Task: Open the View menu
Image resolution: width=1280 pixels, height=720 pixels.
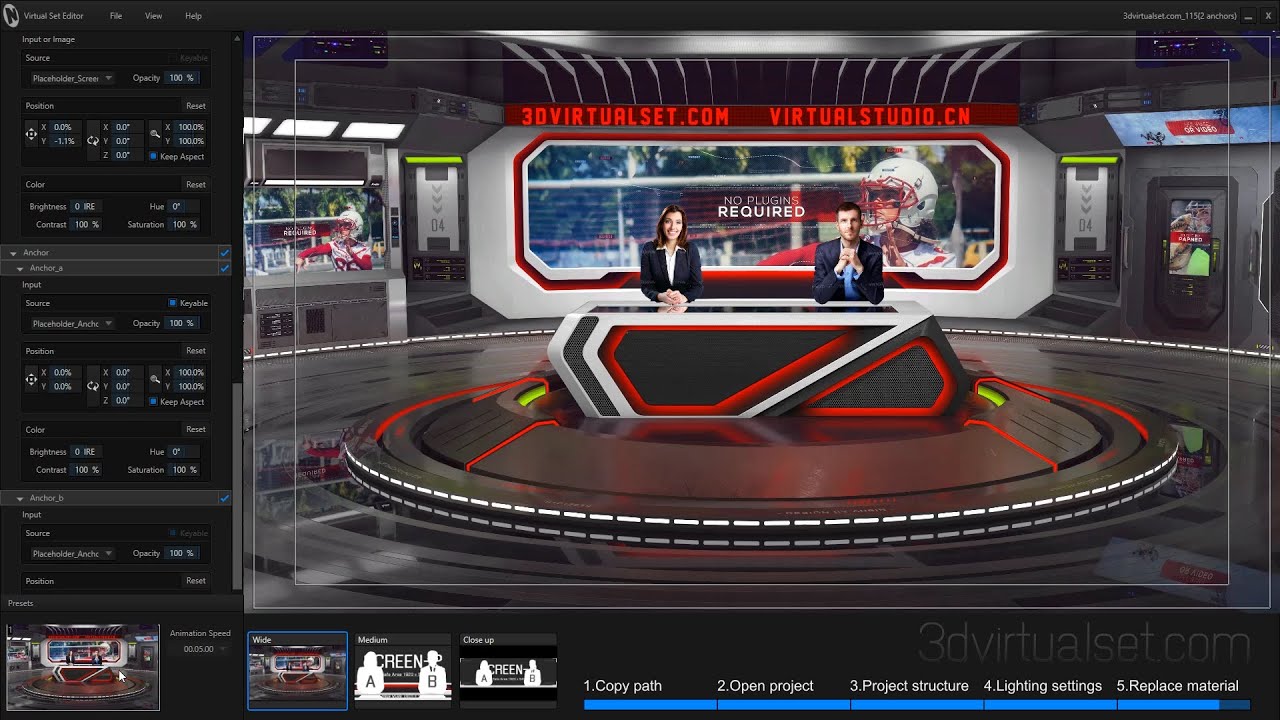Action: [153, 16]
